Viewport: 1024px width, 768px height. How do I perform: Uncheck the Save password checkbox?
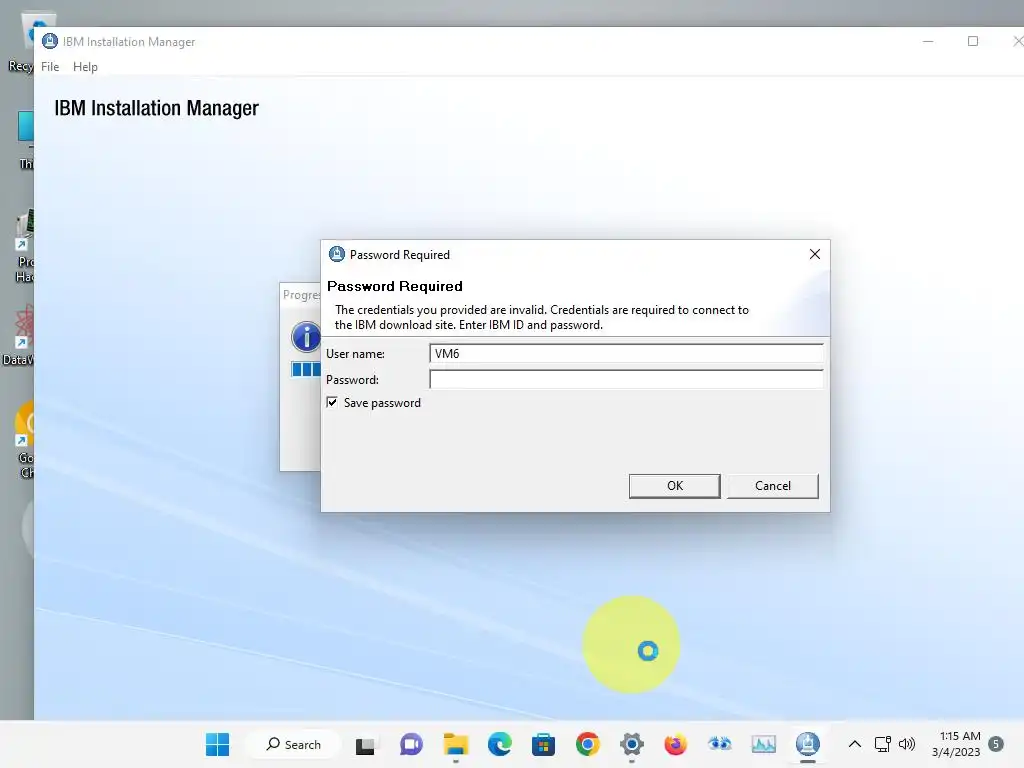(332, 402)
